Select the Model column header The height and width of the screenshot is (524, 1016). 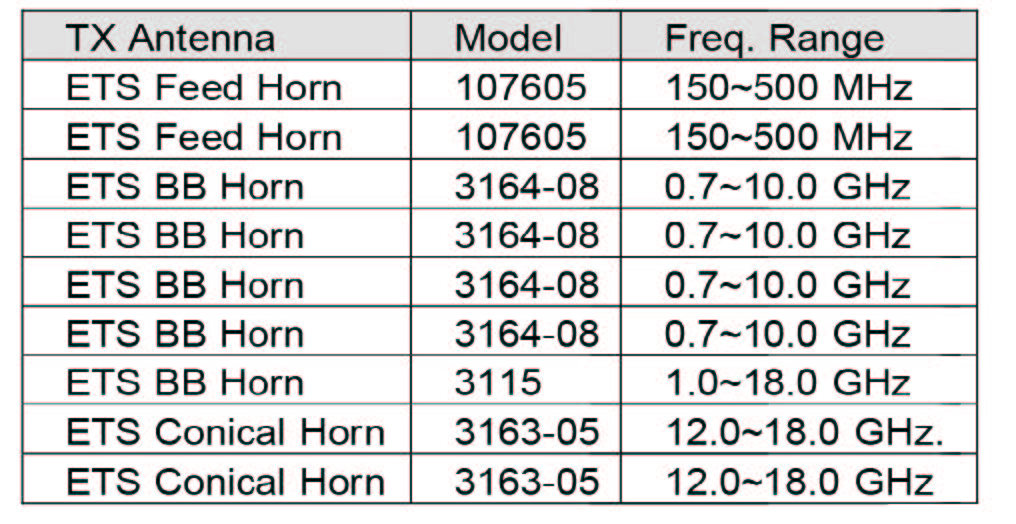point(508,38)
